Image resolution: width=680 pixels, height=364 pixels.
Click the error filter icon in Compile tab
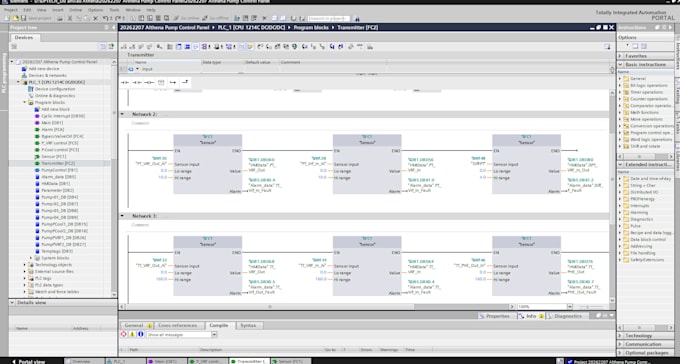[124, 334]
